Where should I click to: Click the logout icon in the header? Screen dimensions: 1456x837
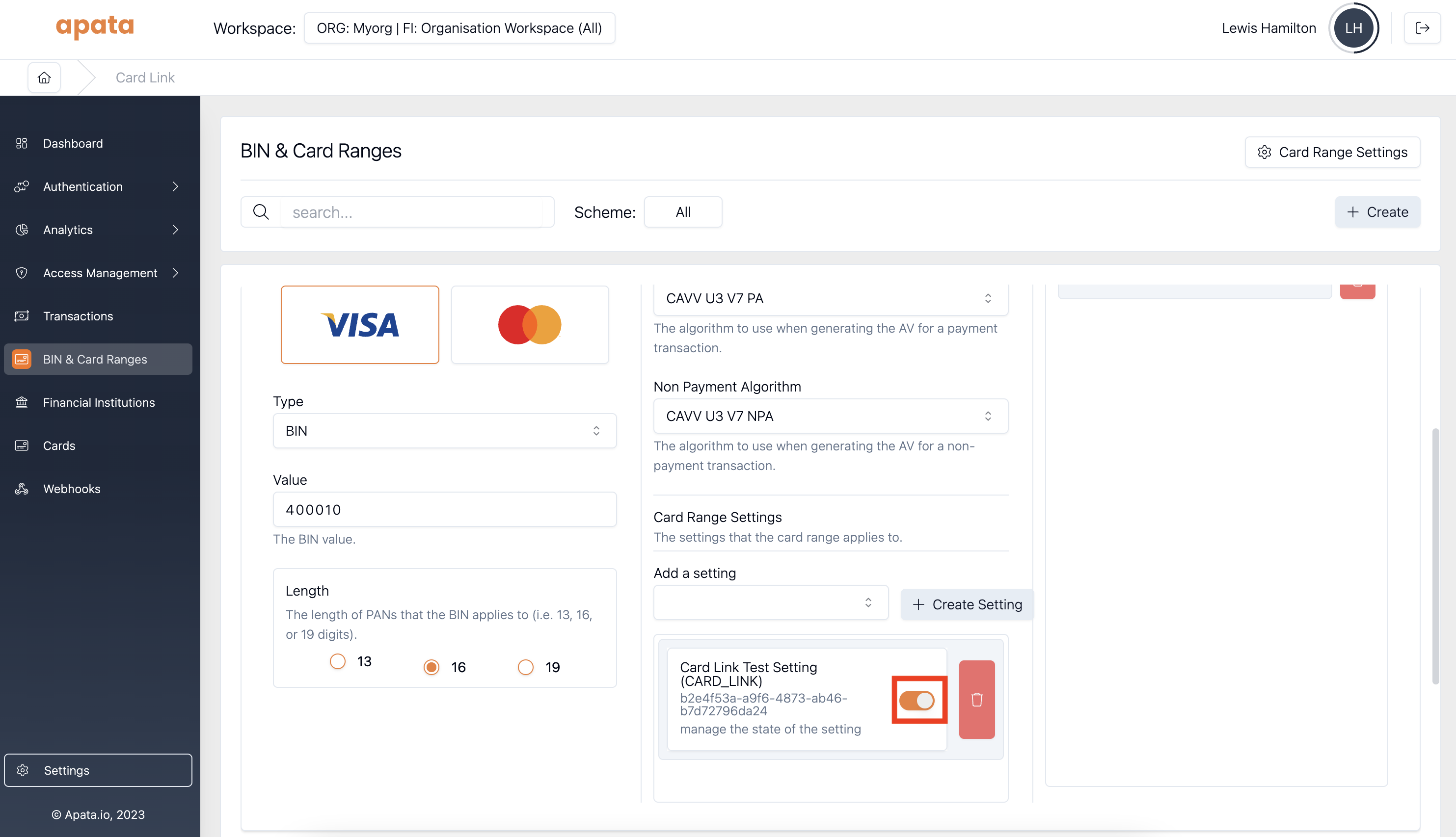click(1423, 27)
